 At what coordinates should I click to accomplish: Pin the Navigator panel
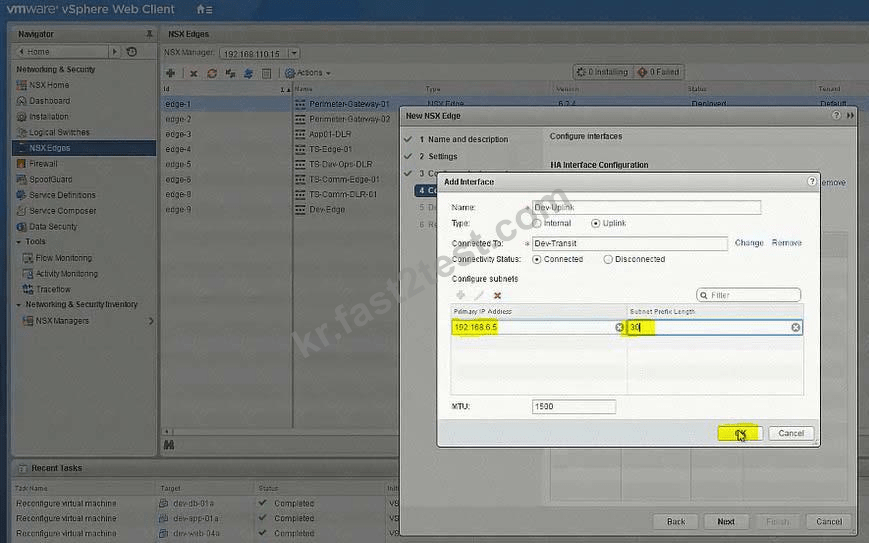pyautogui.click(x=149, y=34)
